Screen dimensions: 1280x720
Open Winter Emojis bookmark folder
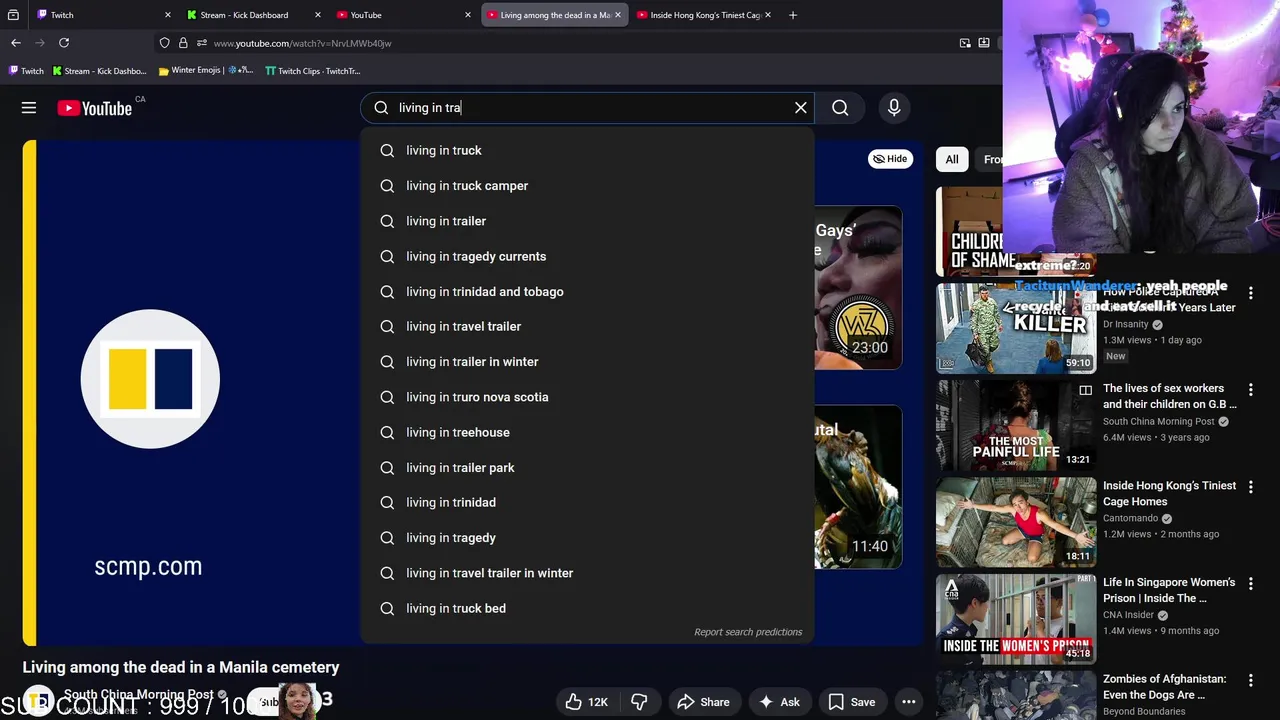[x=205, y=71]
